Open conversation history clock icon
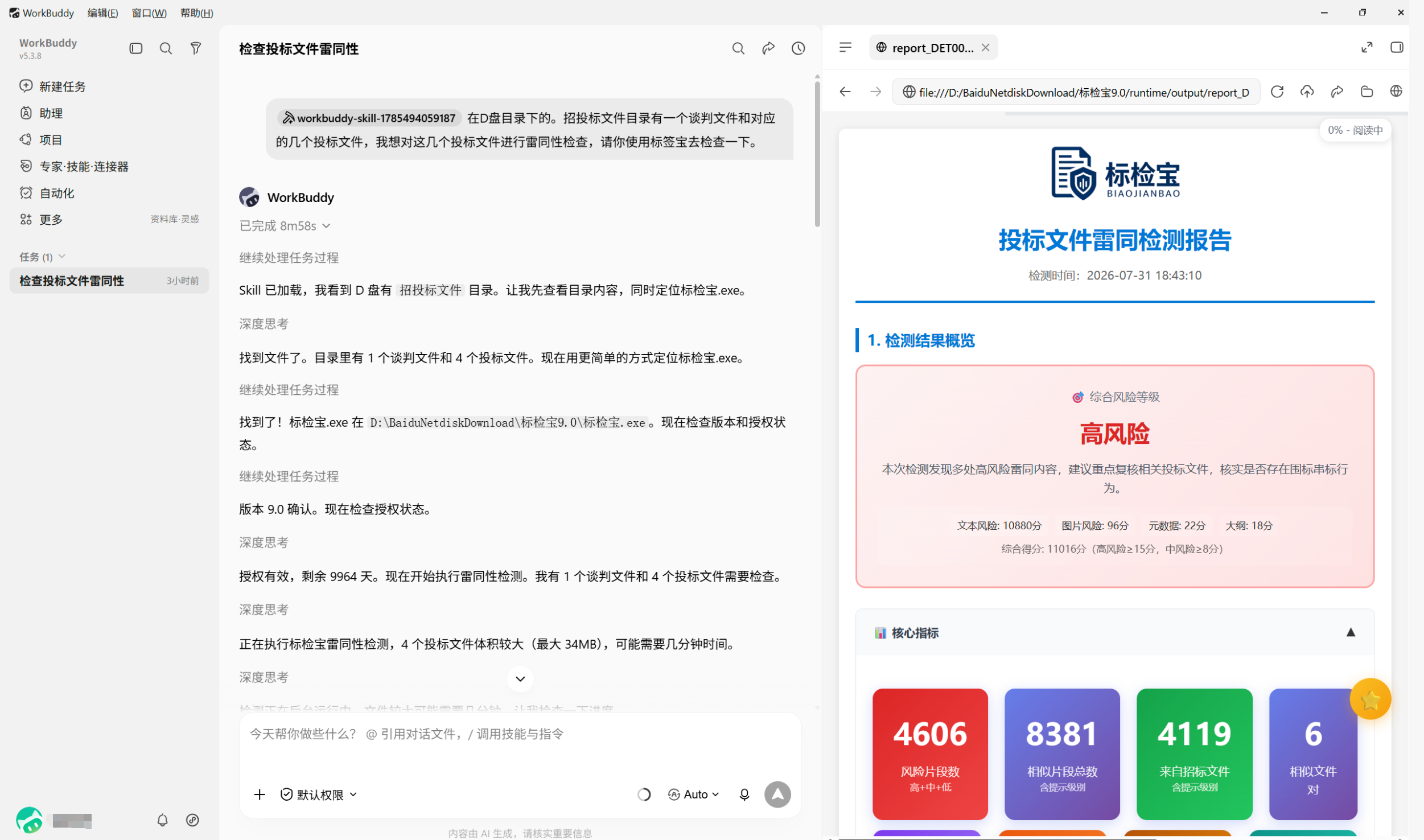Image resolution: width=1424 pixels, height=840 pixels. 798,48
